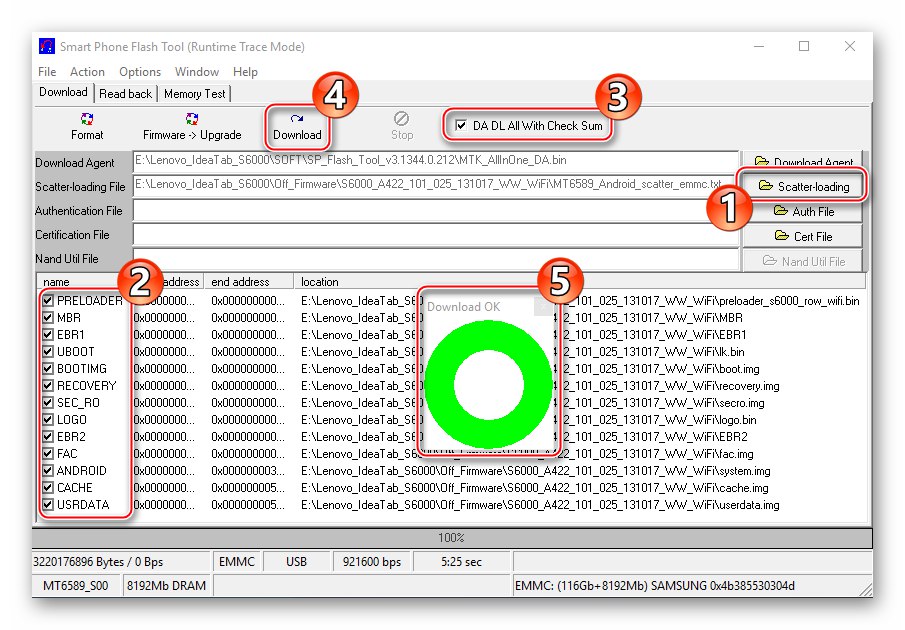Toggle the SEC_RO partition checkbox
Viewport: 905px width, 630px height.
click(x=48, y=403)
